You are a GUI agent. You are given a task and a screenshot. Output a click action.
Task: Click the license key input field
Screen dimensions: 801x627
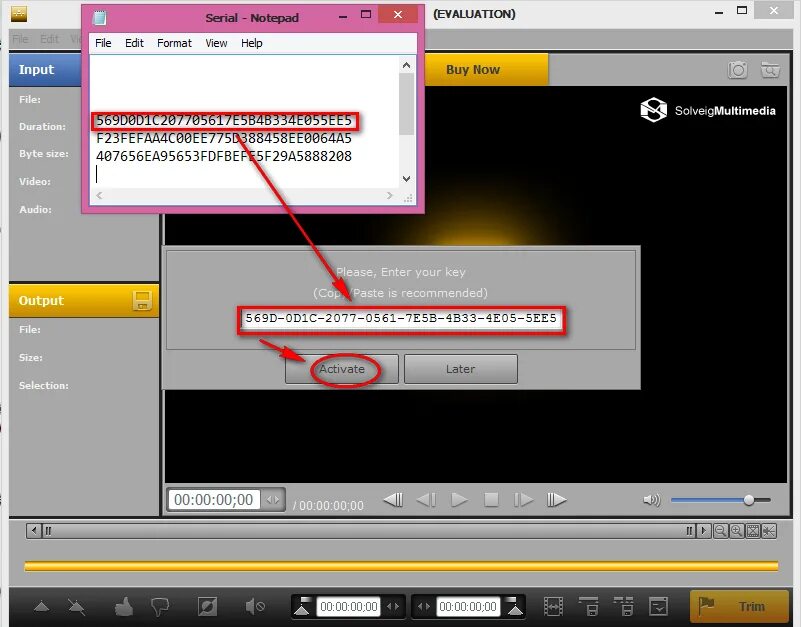coord(401,318)
